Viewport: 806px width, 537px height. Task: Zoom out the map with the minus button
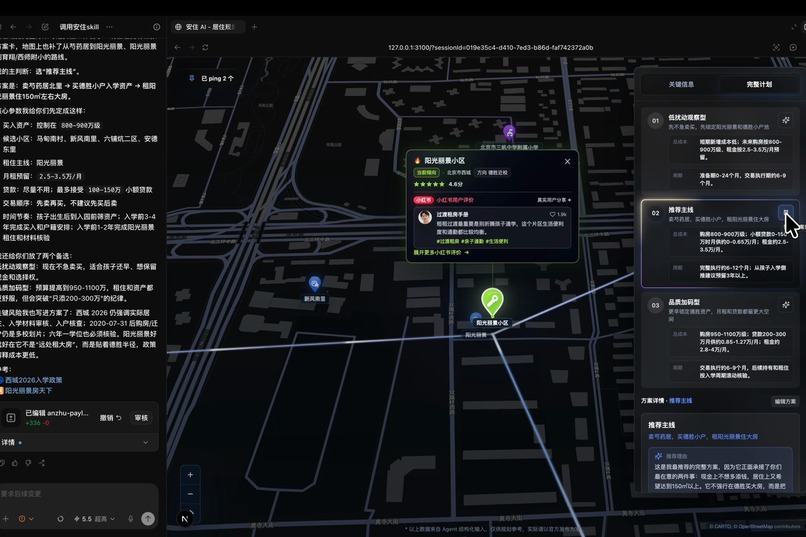[190, 494]
